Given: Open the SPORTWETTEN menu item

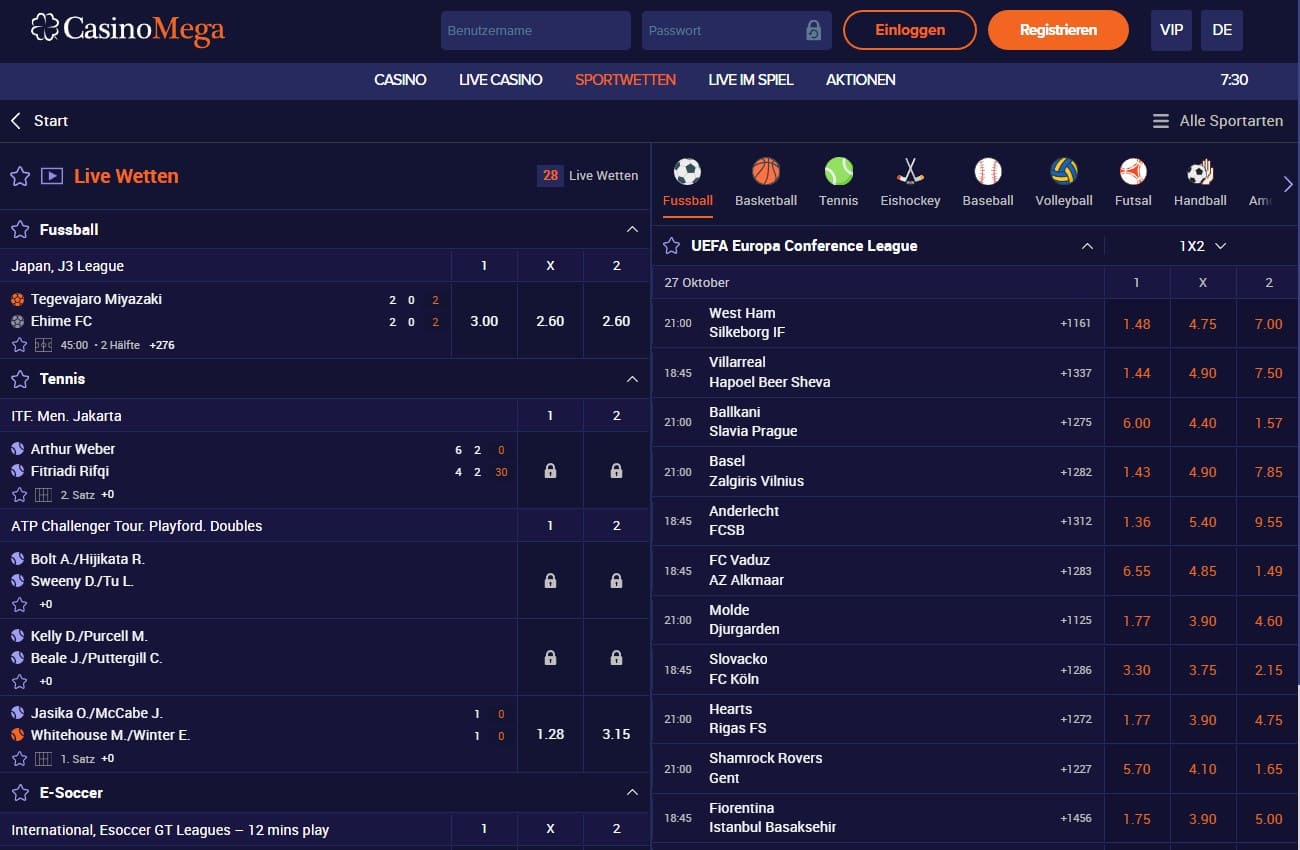Looking at the screenshot, I should [x=626, y=80].
